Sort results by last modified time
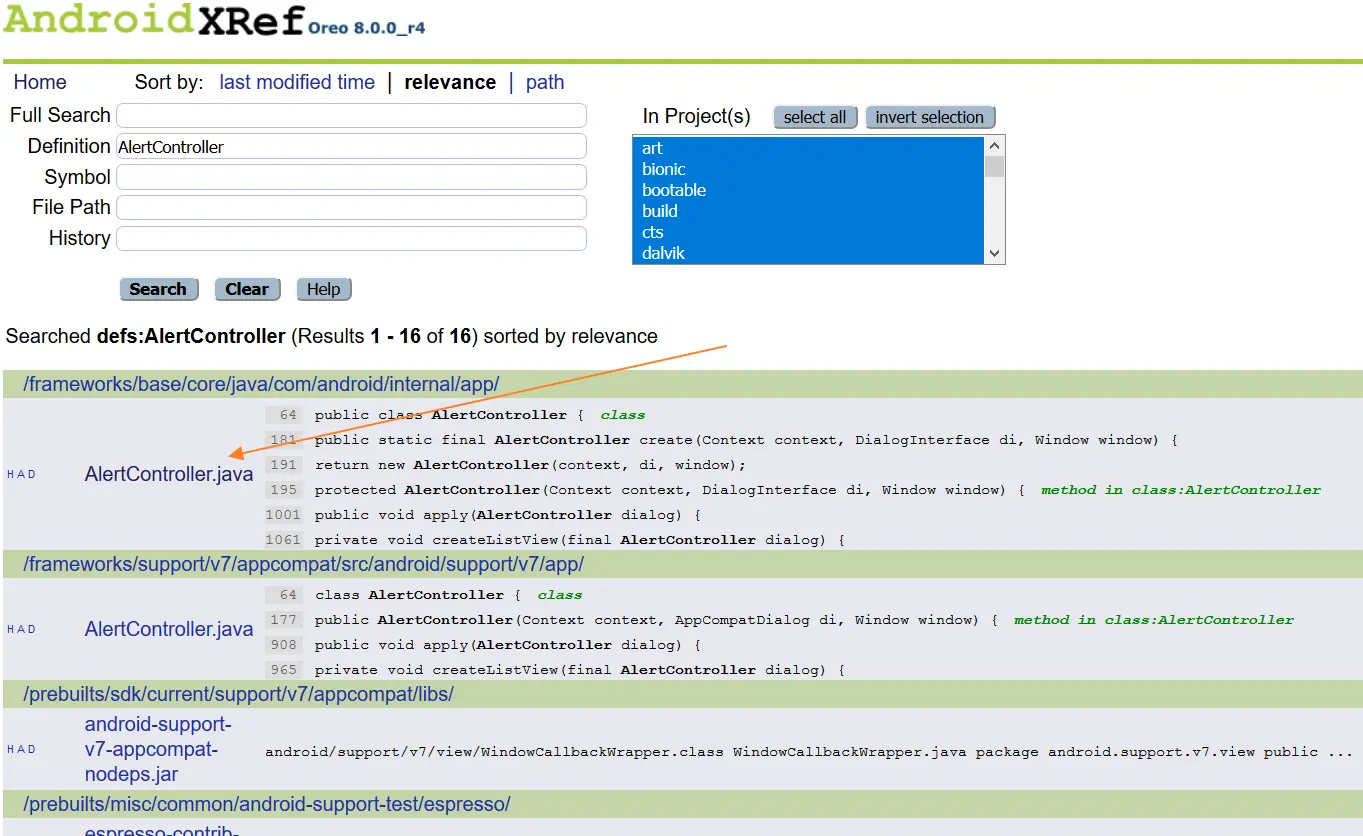This screenshot has height=836, width=1363. (297, 82)
